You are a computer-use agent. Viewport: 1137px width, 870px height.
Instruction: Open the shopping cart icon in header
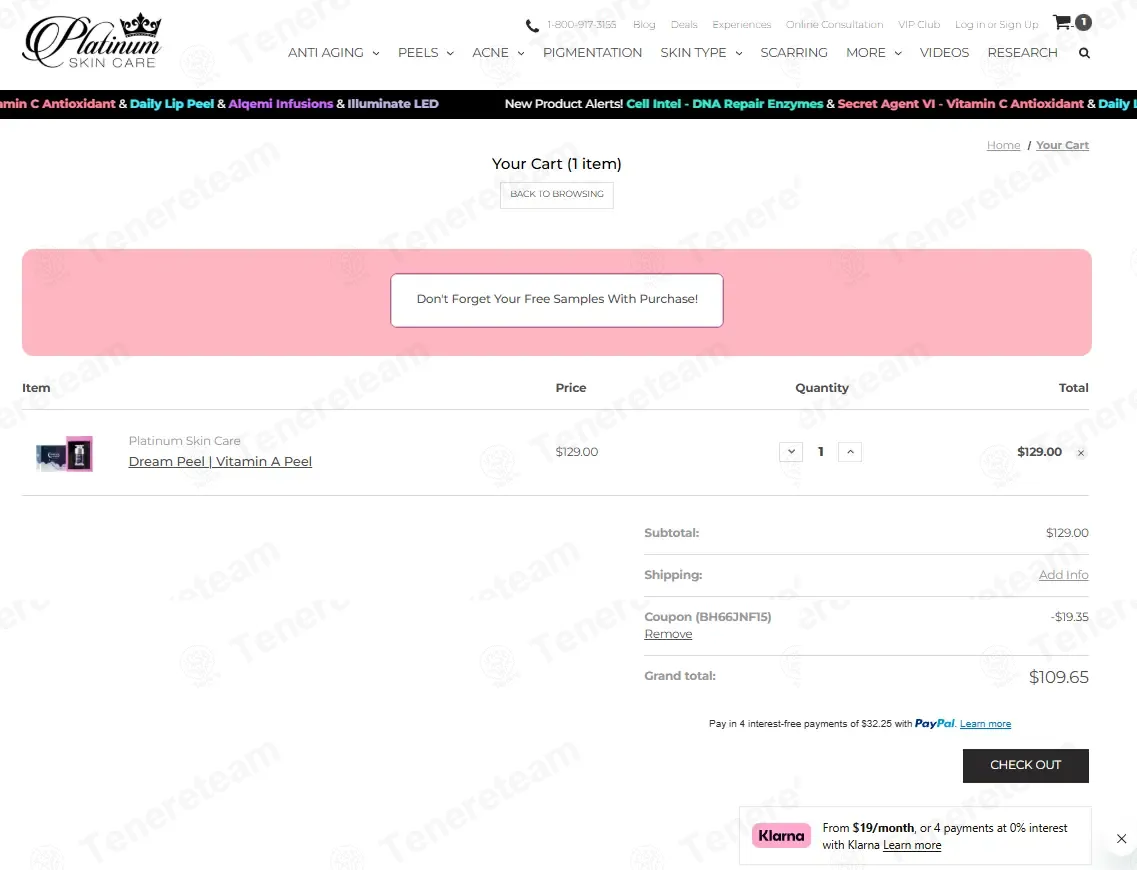1072,22
